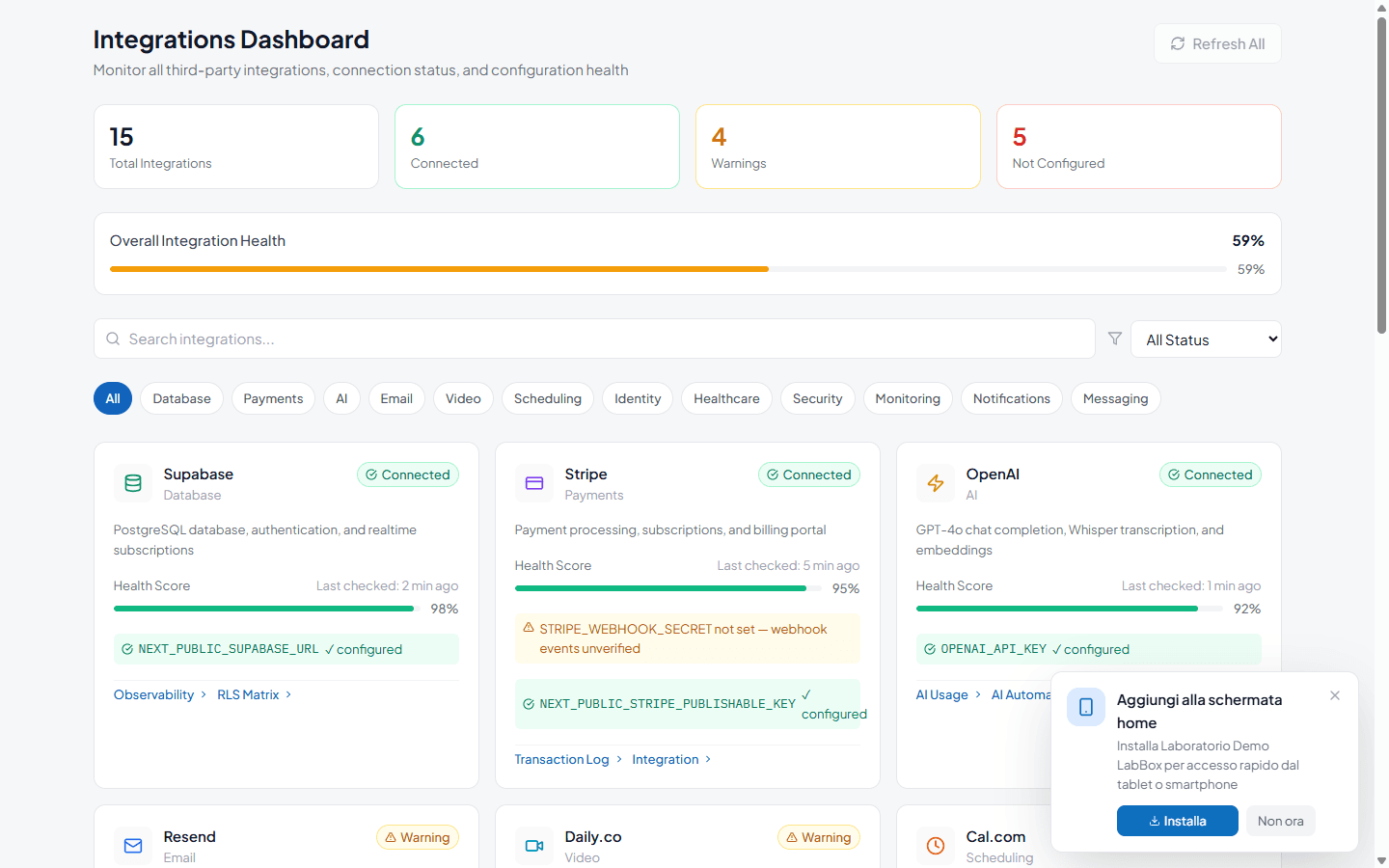Click the Resend envelope icon

pyautogui.click(x=133, y=846)
